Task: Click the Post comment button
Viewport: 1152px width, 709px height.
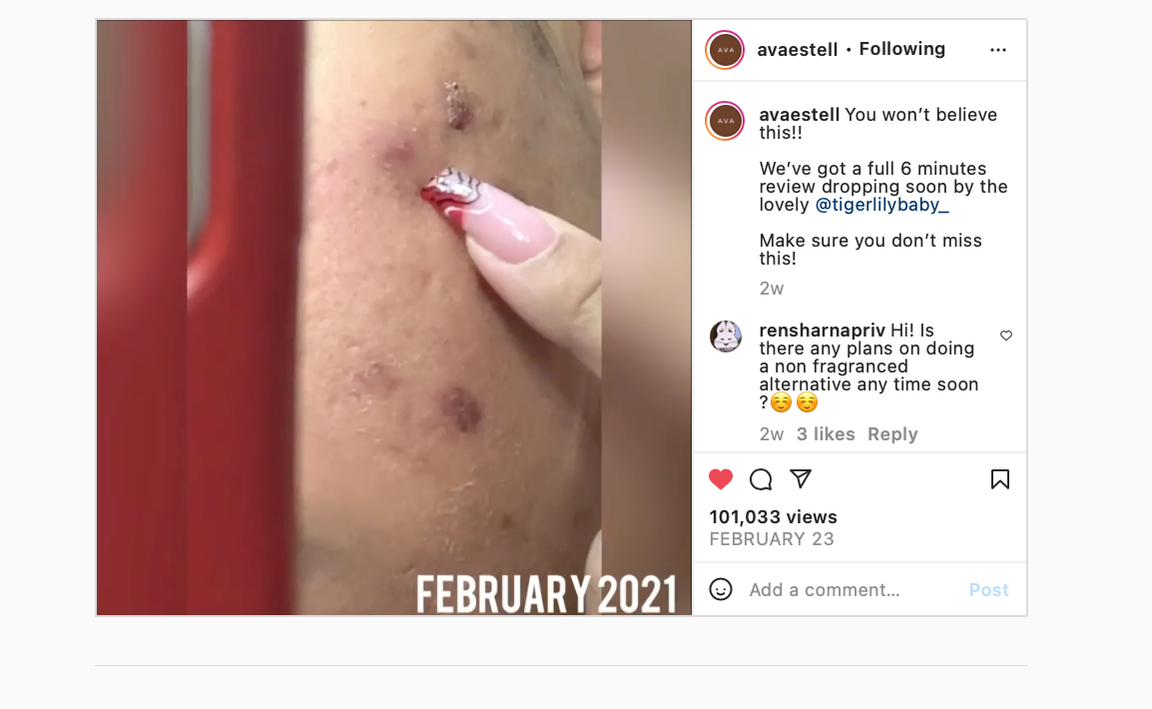Action: click(988, 590)
